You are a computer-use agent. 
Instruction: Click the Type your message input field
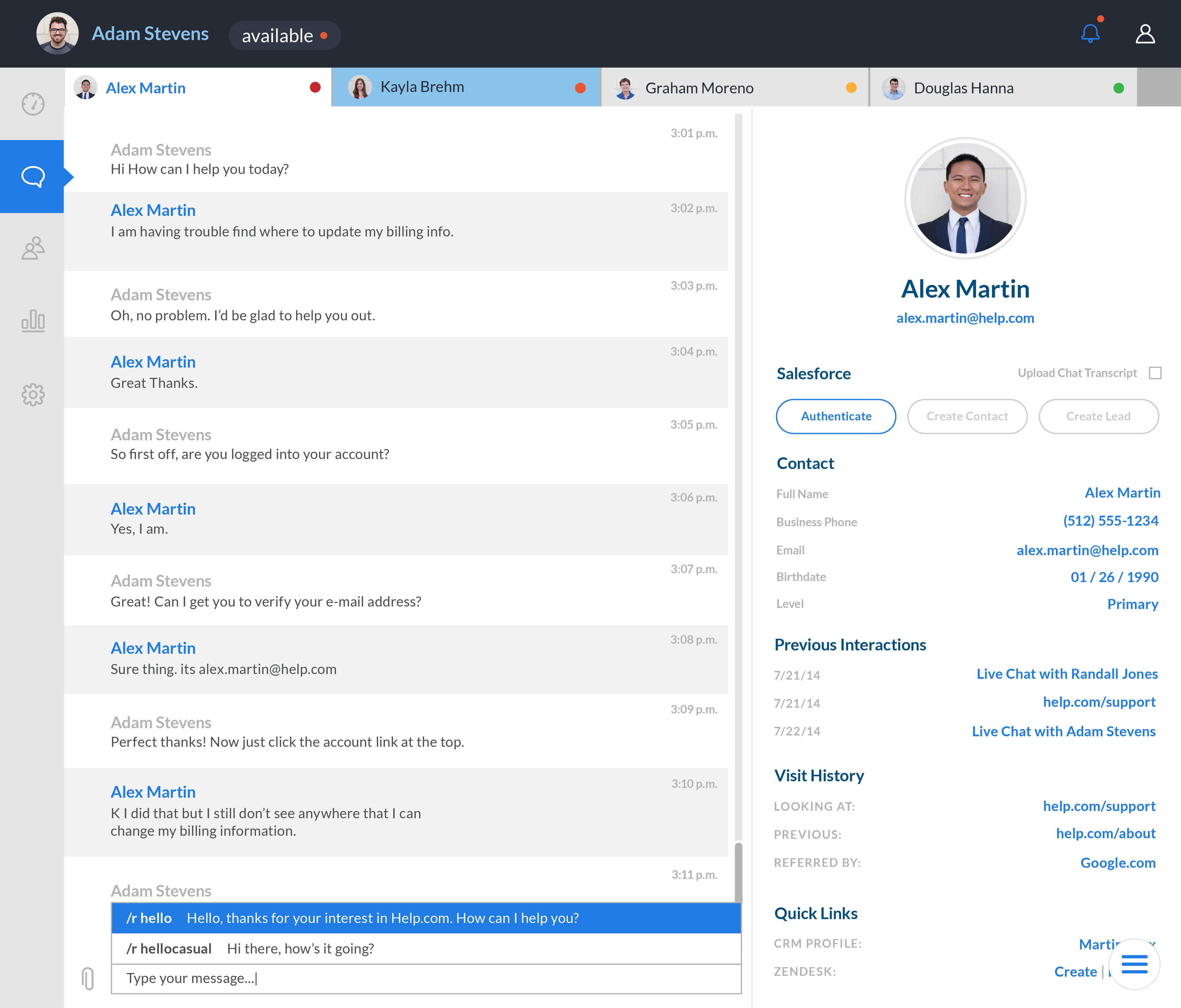426,978
